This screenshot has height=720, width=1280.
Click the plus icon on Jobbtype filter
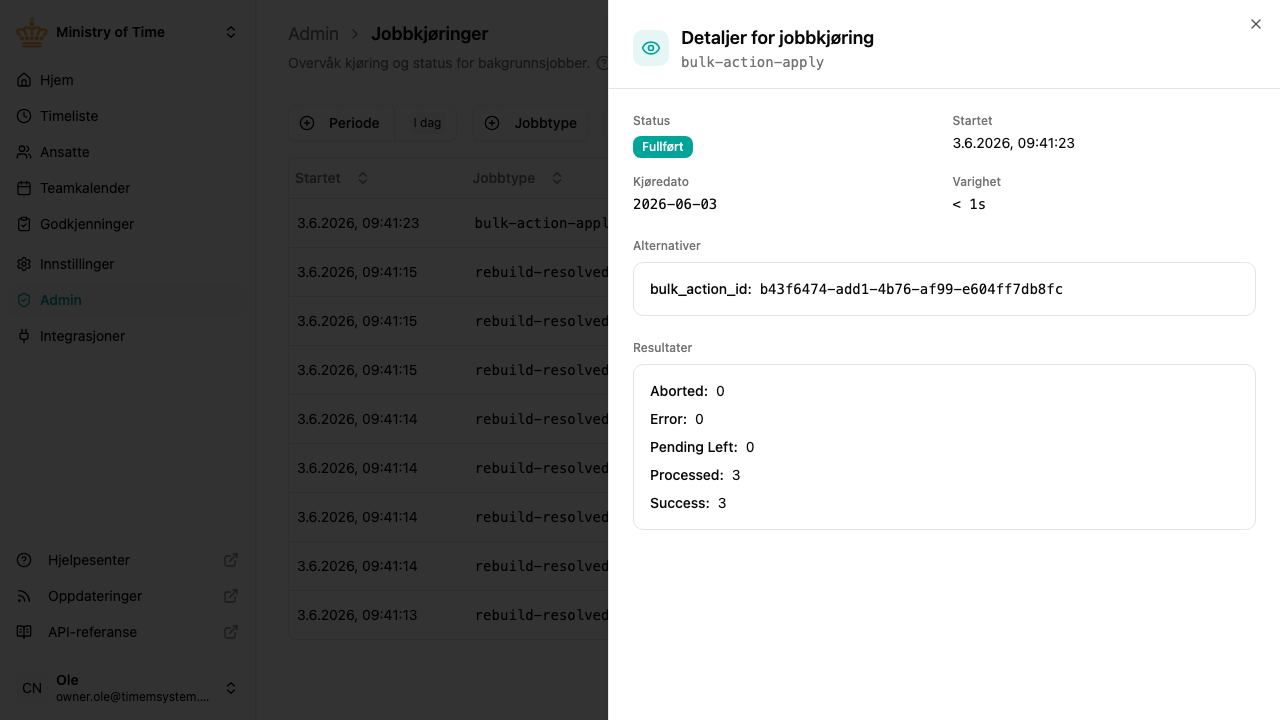point(492,123)
